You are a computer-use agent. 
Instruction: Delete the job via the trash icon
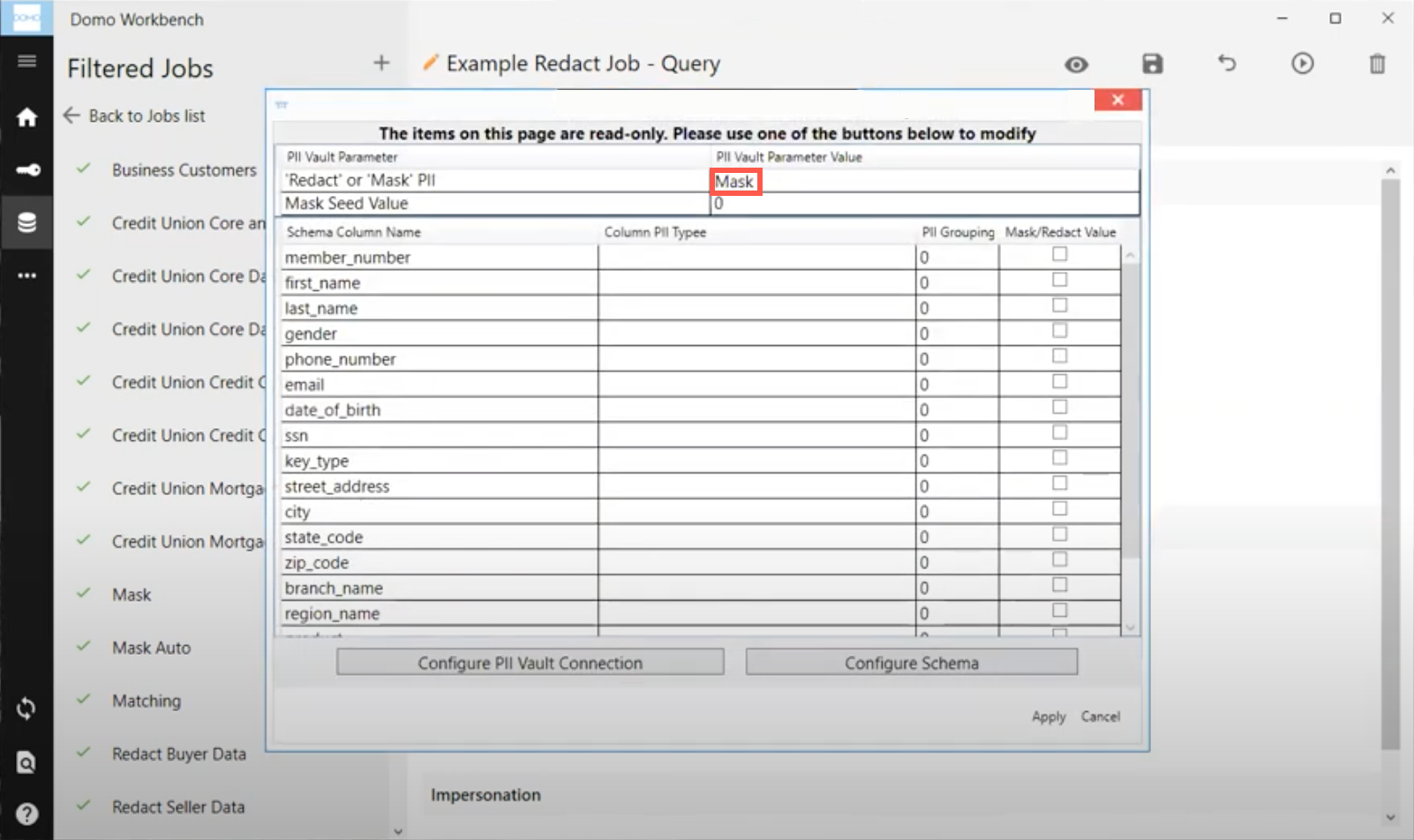1377,64
